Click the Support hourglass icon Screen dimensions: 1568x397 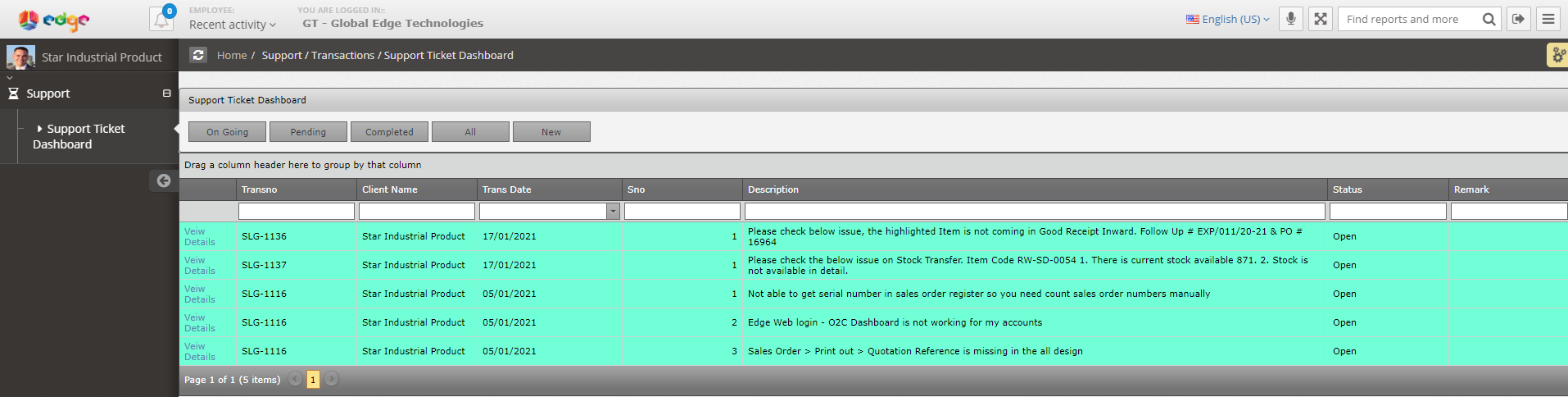(13, 94)
